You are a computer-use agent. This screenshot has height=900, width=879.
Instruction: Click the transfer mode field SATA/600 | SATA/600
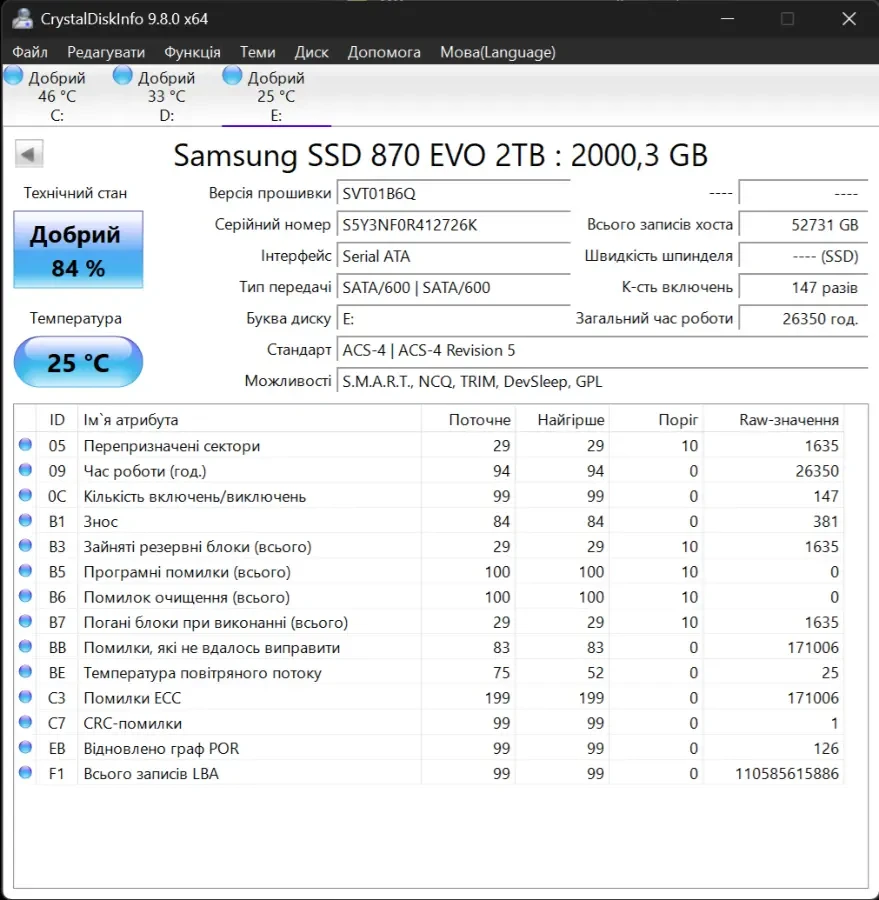click(453, 288)
